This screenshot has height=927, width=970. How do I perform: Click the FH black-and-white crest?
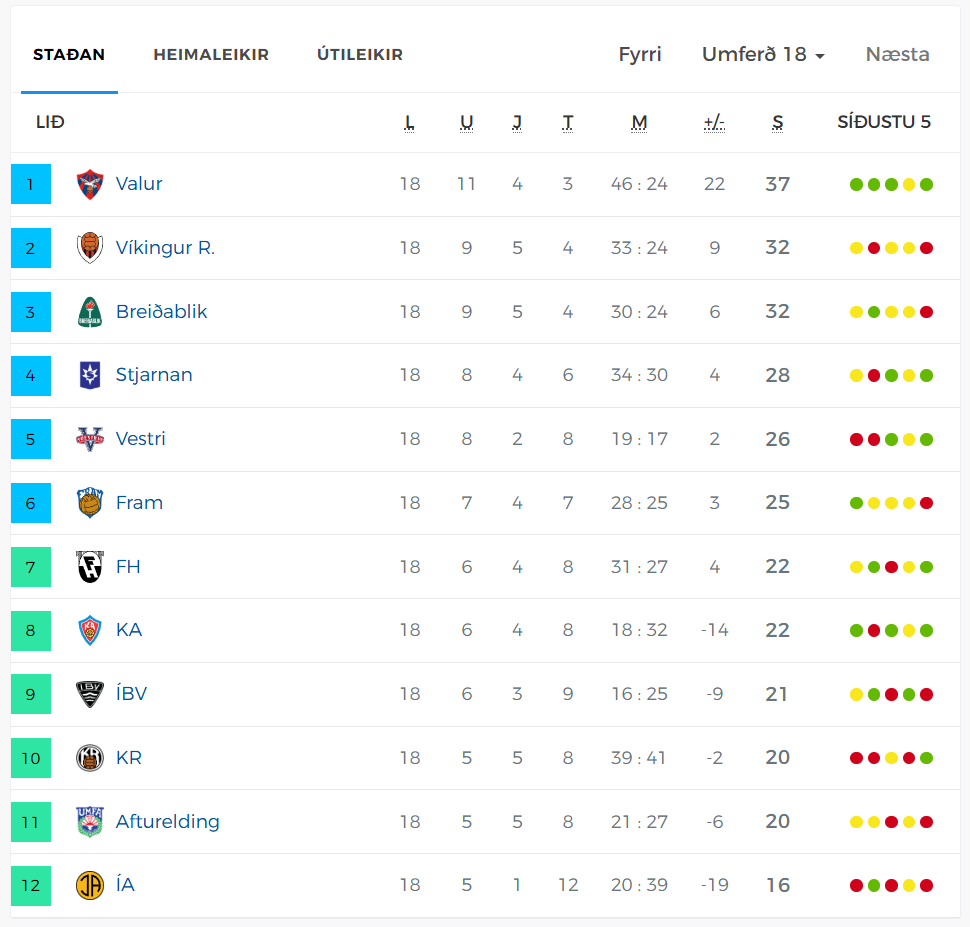coord(90,567)
